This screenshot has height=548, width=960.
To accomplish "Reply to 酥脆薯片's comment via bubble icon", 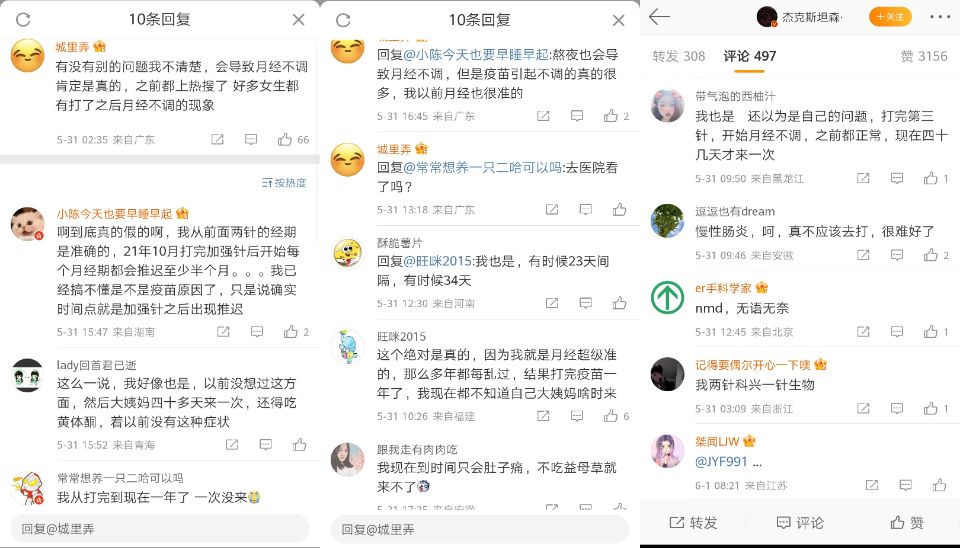I will click(586, 302).
